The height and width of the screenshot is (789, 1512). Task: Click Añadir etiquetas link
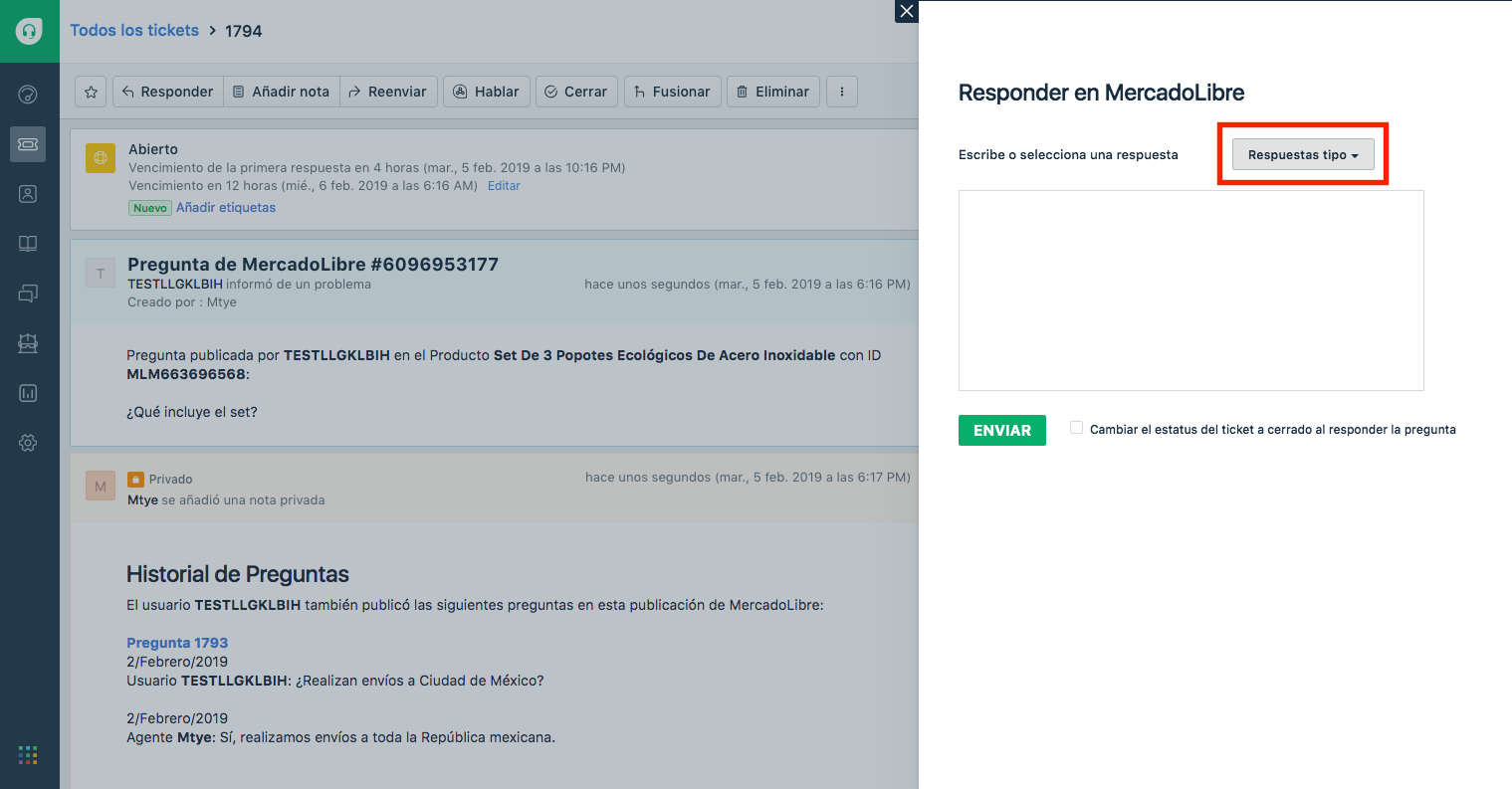click(226, 208)
